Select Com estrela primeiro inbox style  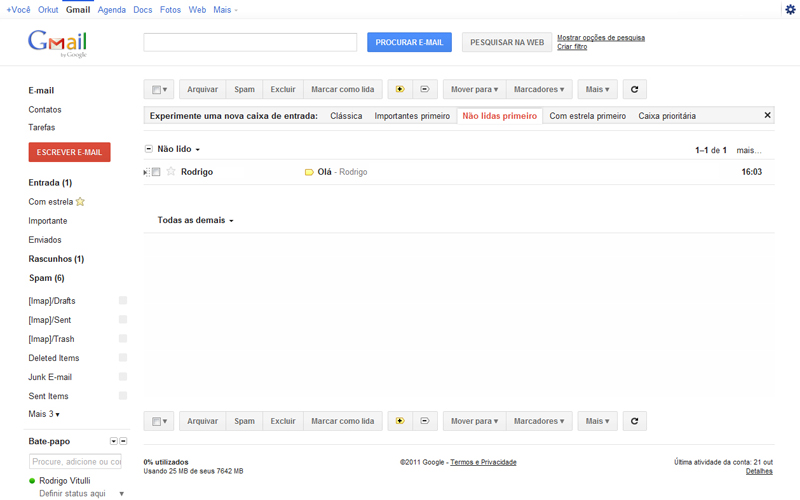(587, 116)
